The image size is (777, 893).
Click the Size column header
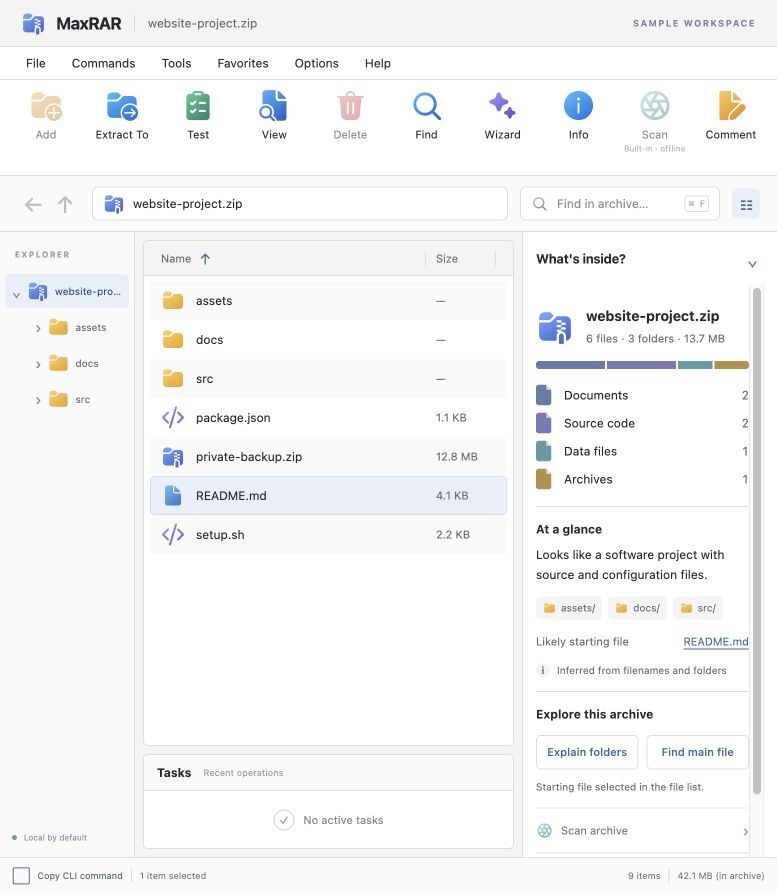[447, 259]
